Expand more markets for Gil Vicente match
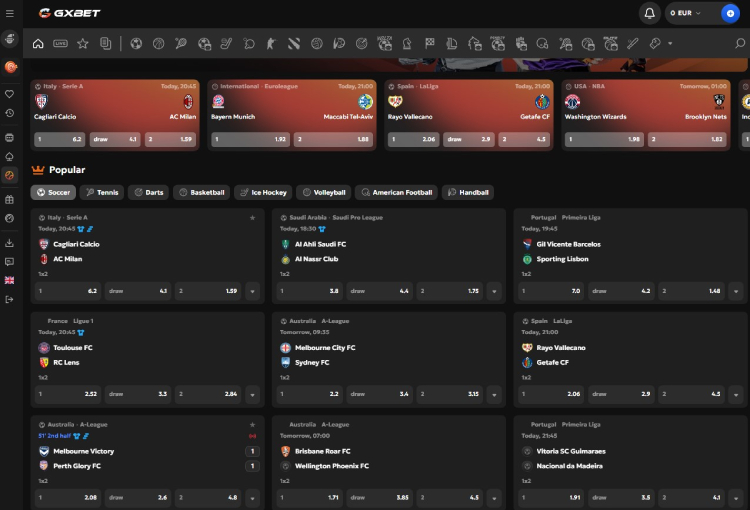The height and width of the screenshot is (510, 750). pyautogui.click(x=736, y=291)
